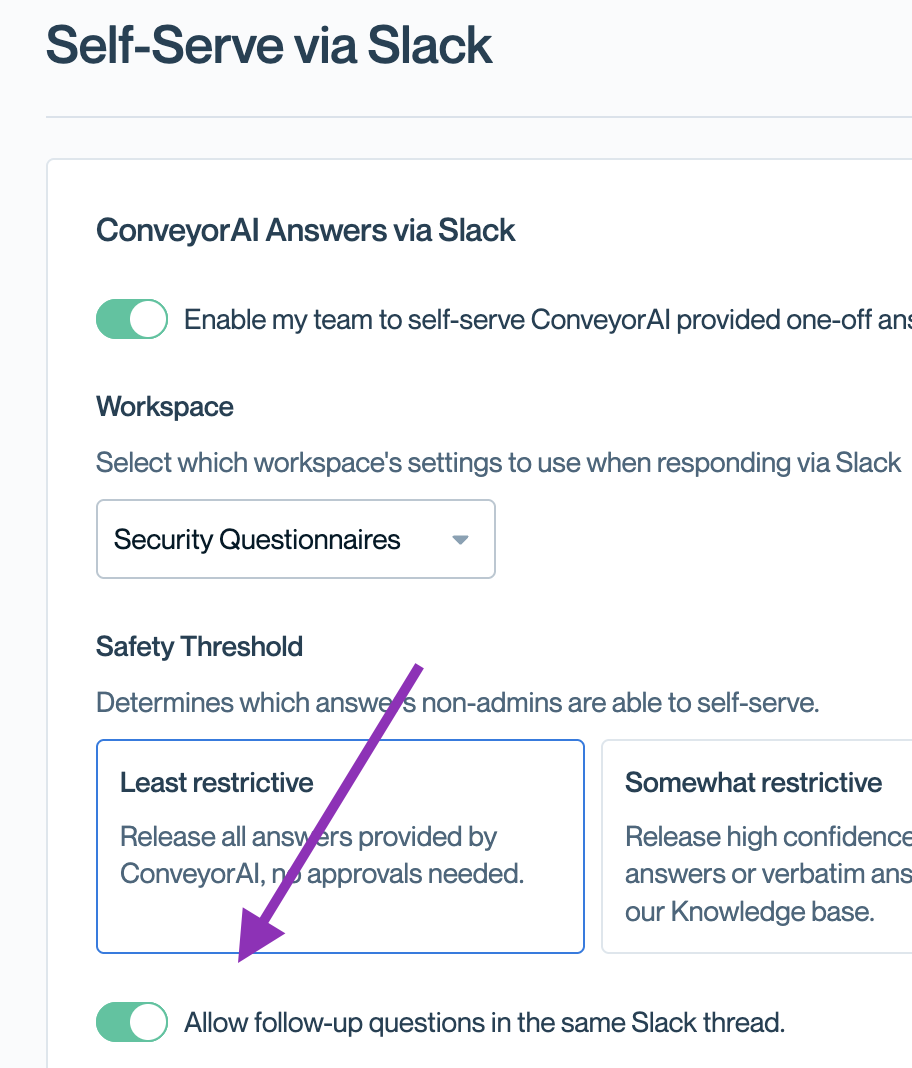
Task: Click the ConveyorAI Answers via Slack heading
Action: (x=305, y=230)
